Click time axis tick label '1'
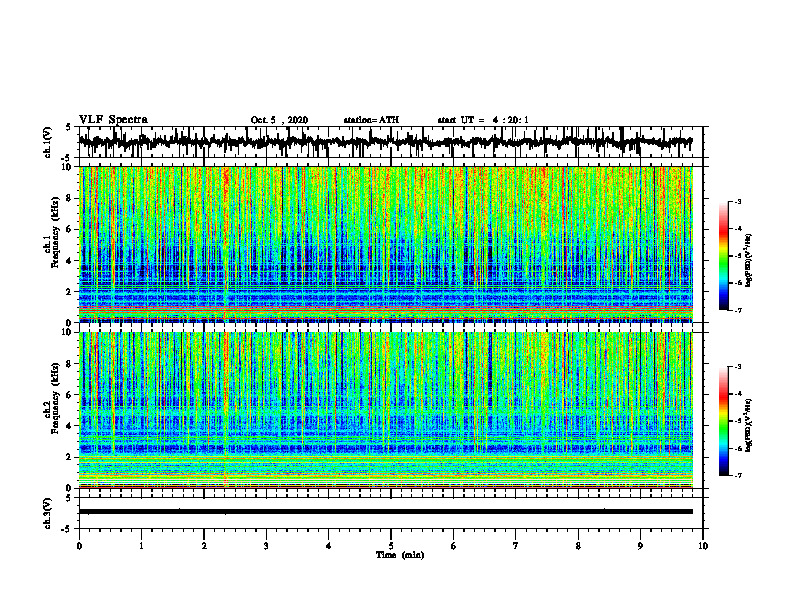 pyautogui.click(x=141, y=546)
